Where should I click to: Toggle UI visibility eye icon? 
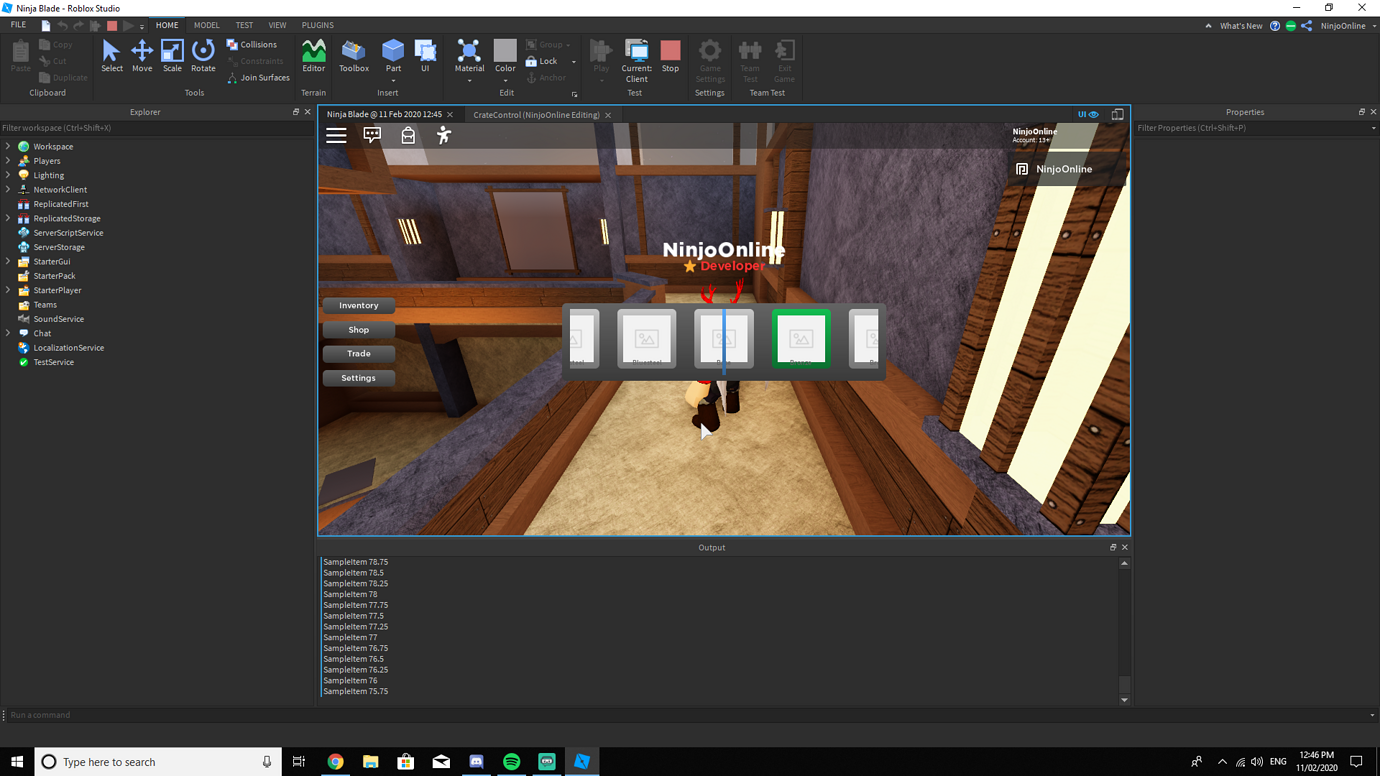(x=1088, y=114)
